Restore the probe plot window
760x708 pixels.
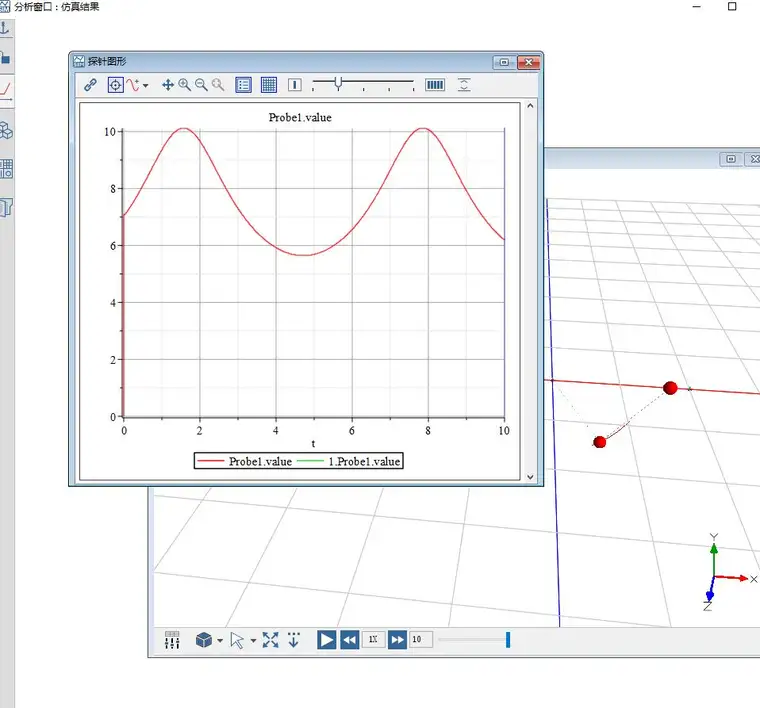click(504, 63)
